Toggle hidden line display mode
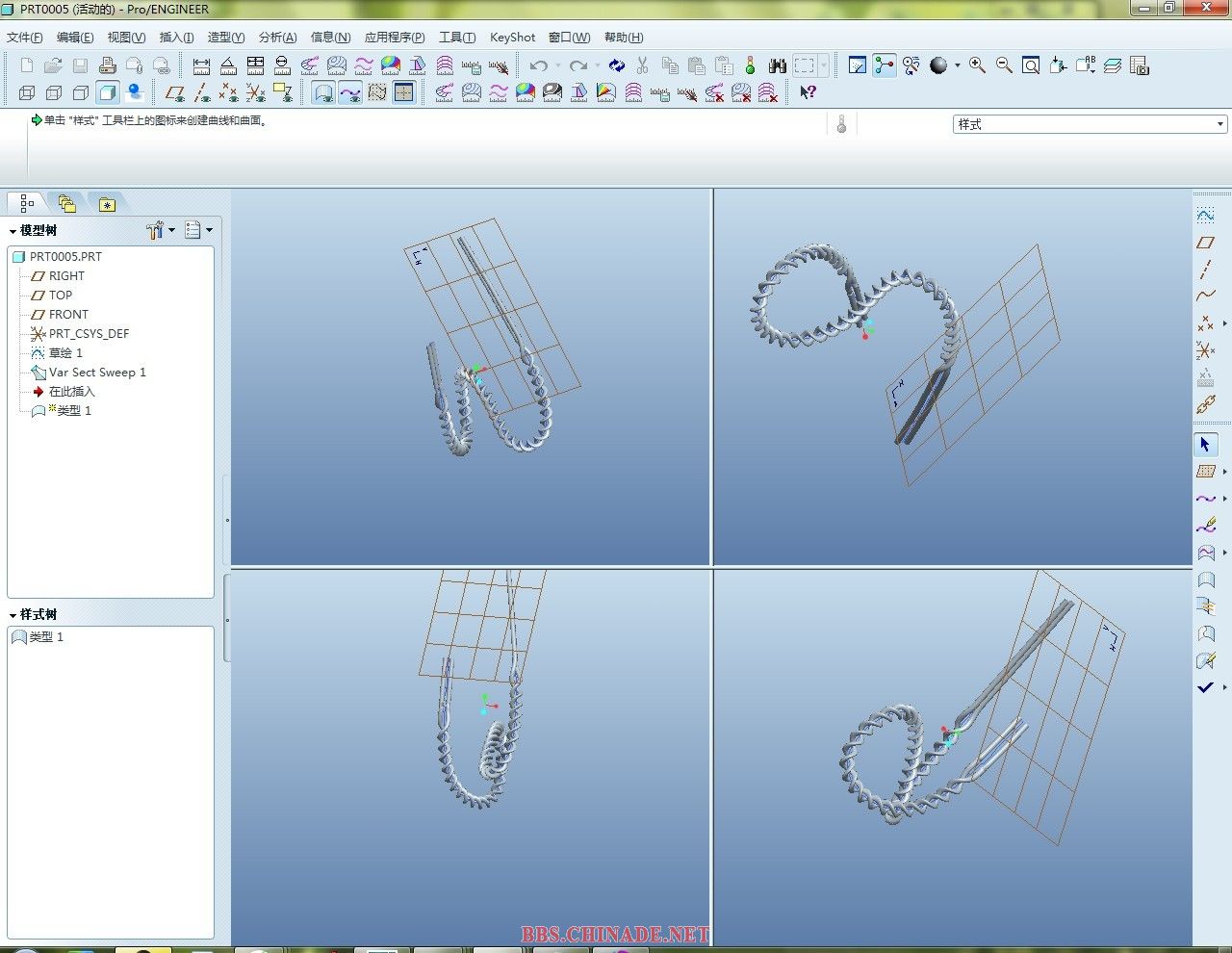Screen dimensions: 1232x953 (x=54, y=92)
